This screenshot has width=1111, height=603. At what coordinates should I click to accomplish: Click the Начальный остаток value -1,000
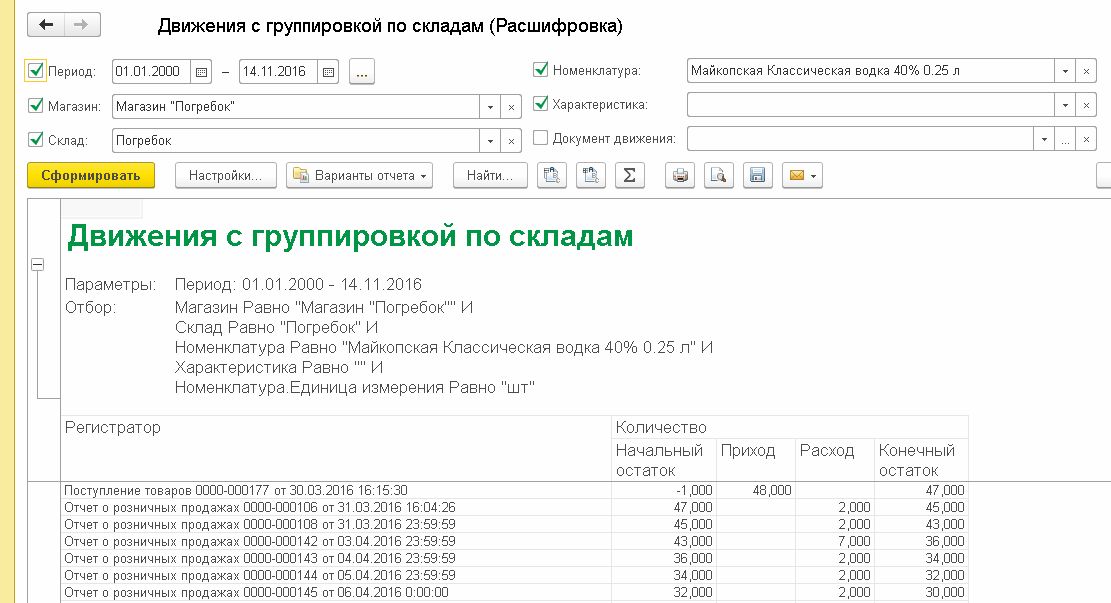694,490
